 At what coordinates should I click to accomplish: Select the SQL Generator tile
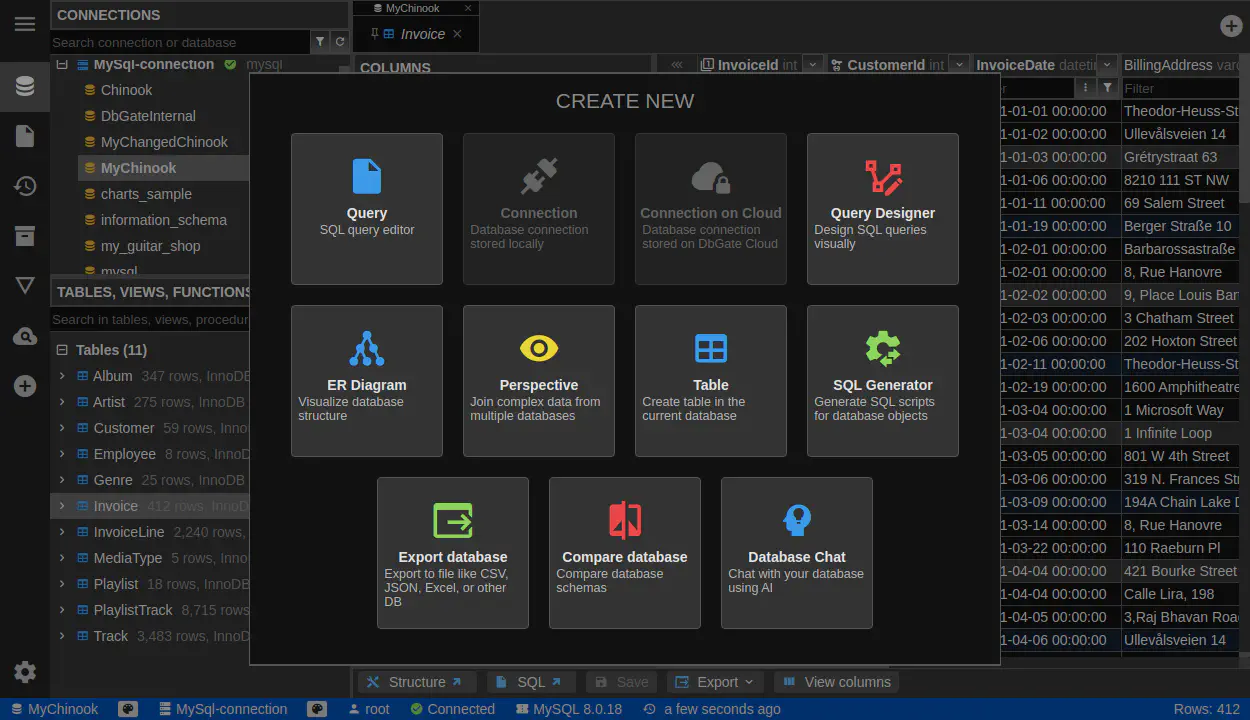tap(882, 381)
